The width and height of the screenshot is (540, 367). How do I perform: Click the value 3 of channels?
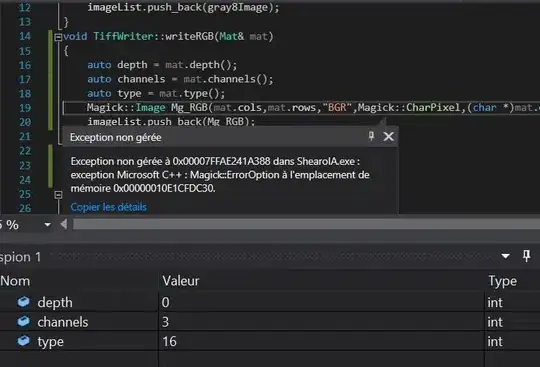[x=165, y=322]
